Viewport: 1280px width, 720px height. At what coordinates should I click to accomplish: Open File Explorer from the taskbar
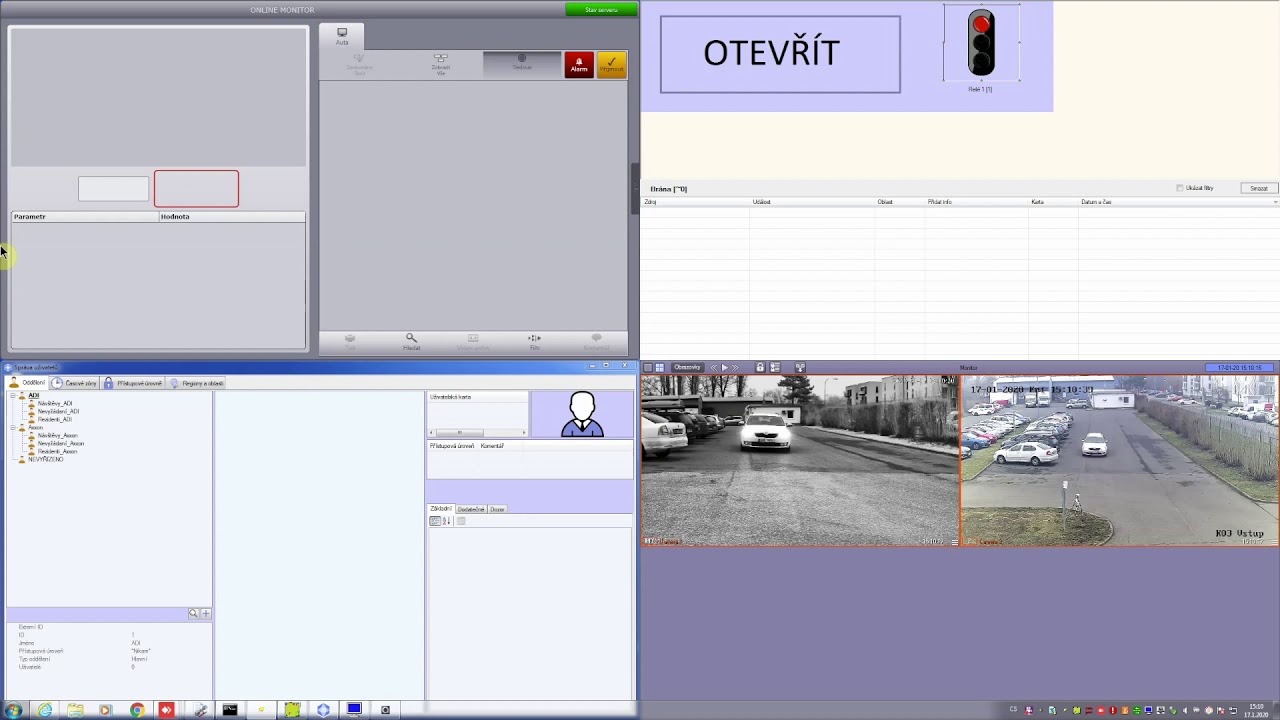(75, 710)
